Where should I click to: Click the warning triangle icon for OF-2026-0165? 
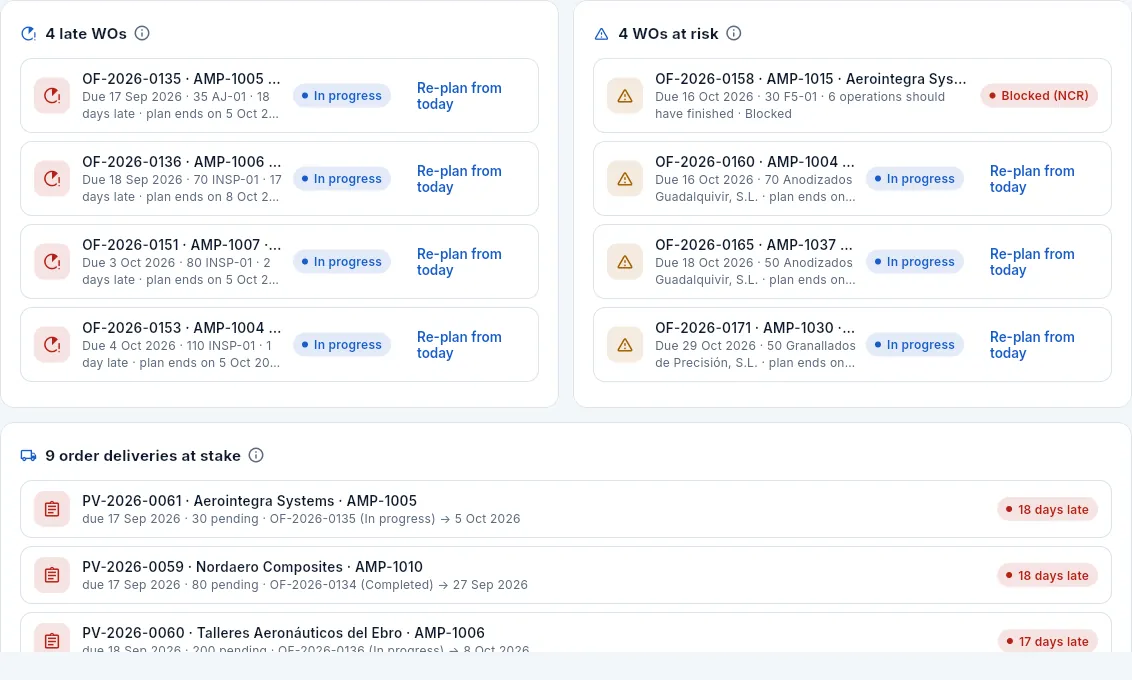coord(625,262)
